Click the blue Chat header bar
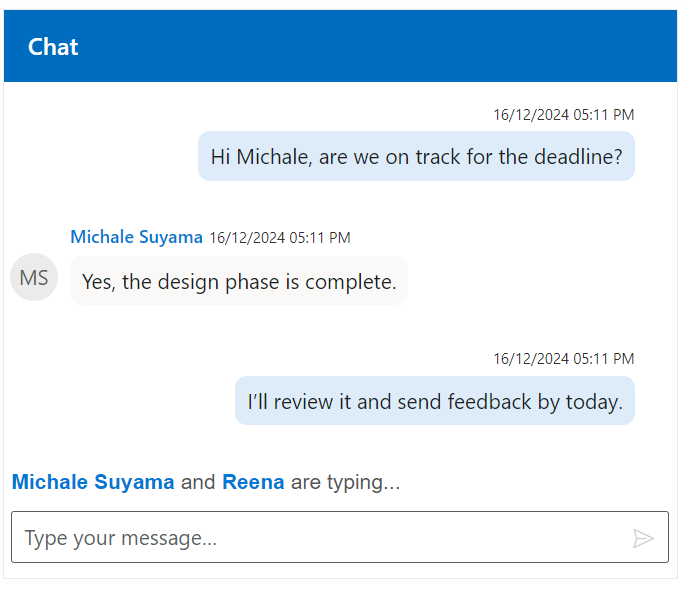 tap(400, 47)
